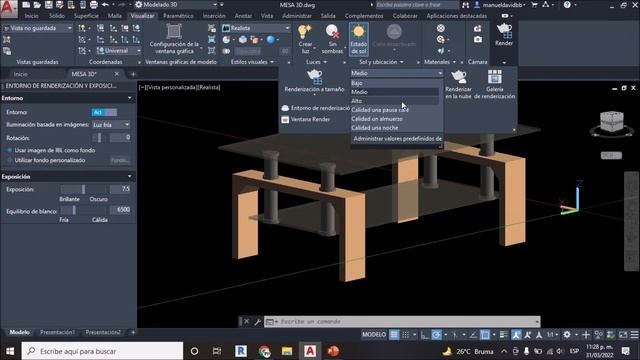Click the Task View taskbar icon
640x360 pixels.
[217, 351]
